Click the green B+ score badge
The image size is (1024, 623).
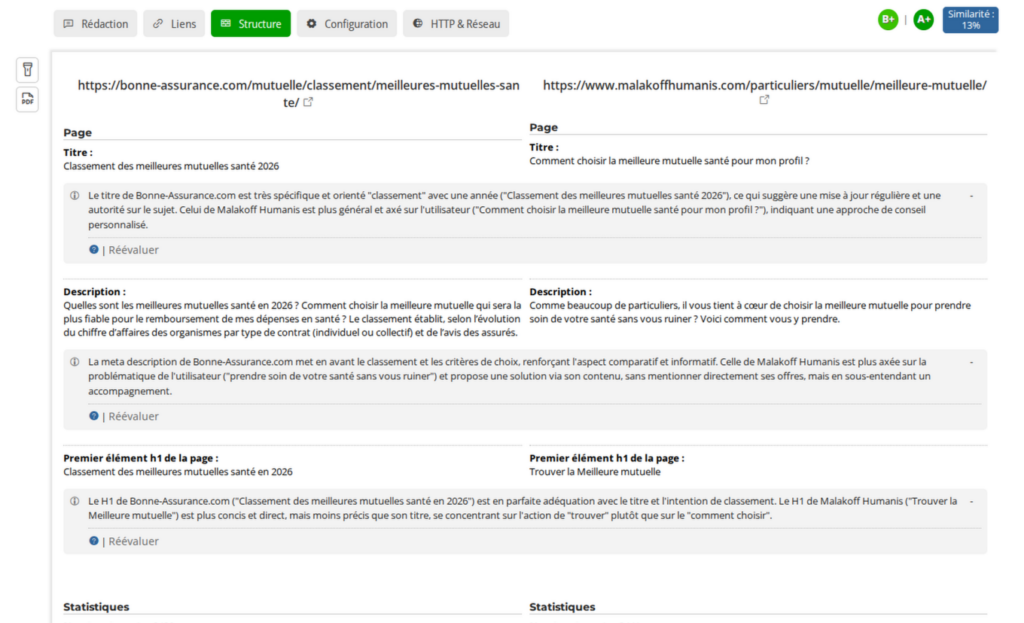888,19
